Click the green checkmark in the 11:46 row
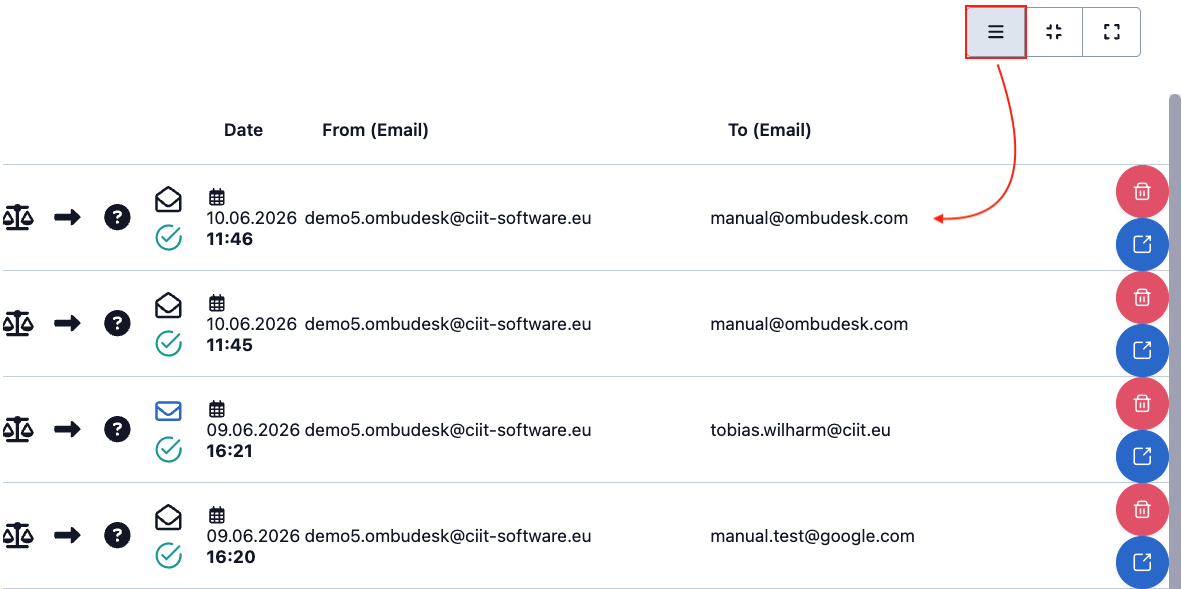The width and height of the screenshot is (1182, 589). tap(168, 238)
